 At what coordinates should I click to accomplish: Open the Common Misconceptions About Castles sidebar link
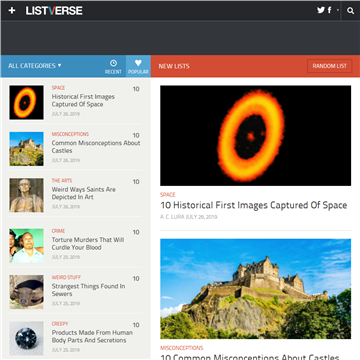tap(96, 147)
